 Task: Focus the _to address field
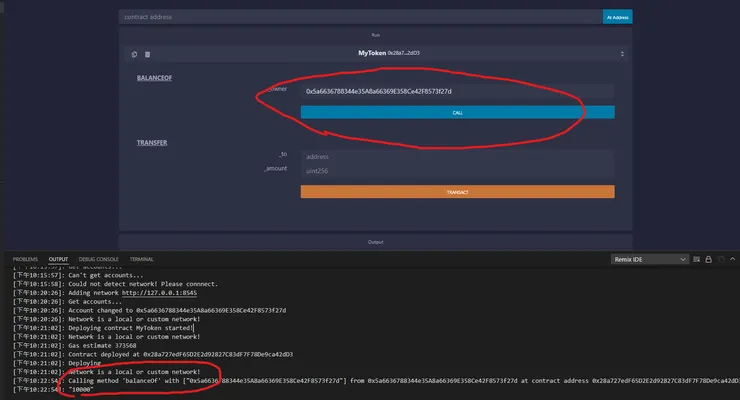457,157
